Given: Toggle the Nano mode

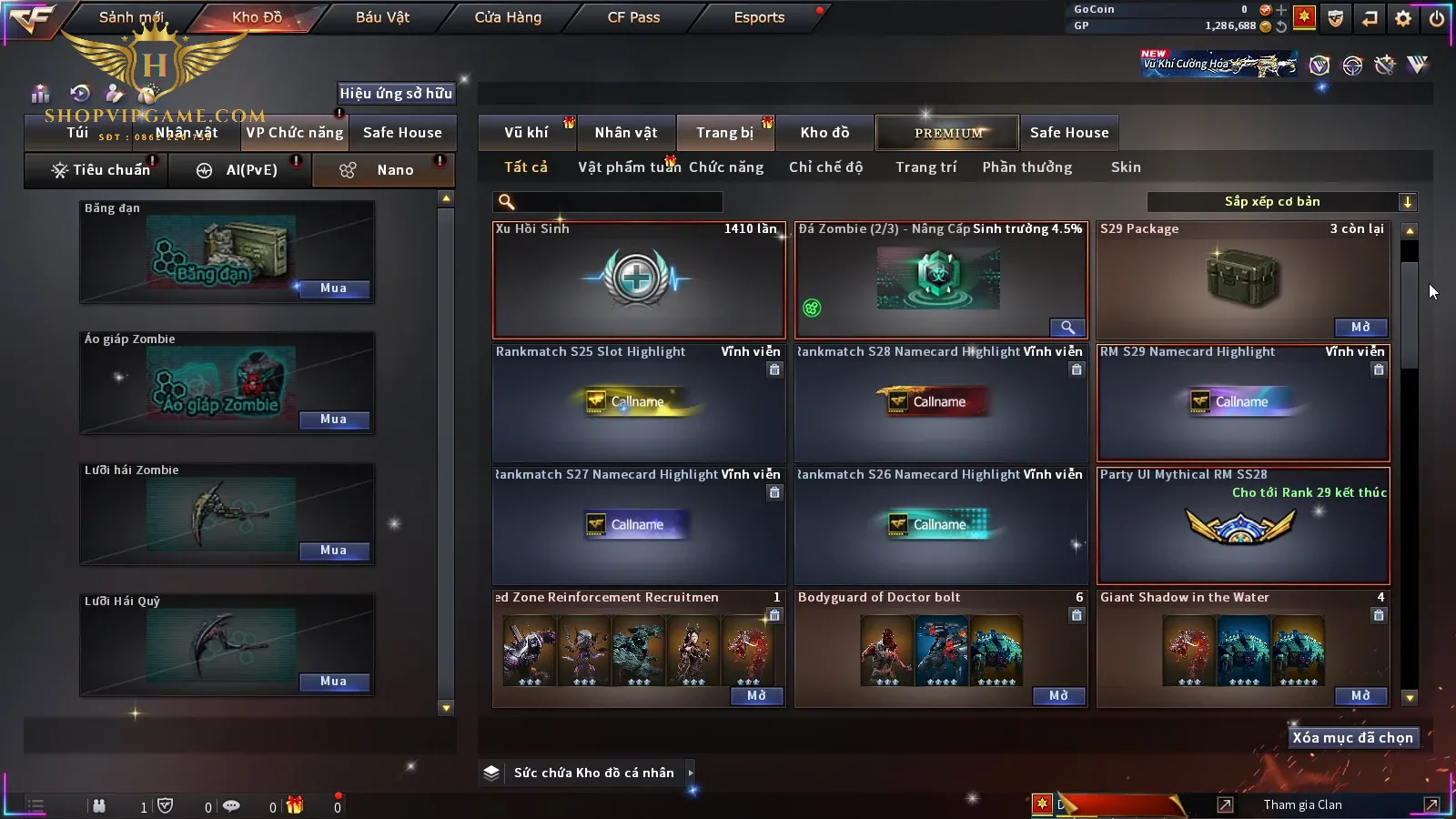Looking at the screenshot, I should pos(383,170).
